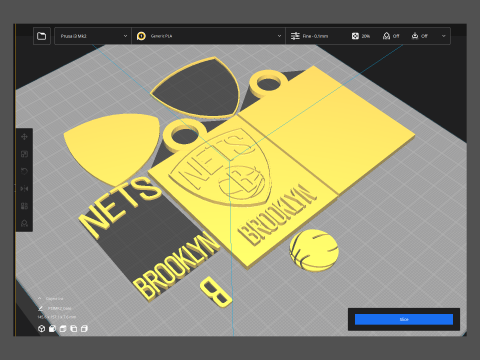Click the blue Slice button
Screen dimensions: 480x360
click(404, 319)
